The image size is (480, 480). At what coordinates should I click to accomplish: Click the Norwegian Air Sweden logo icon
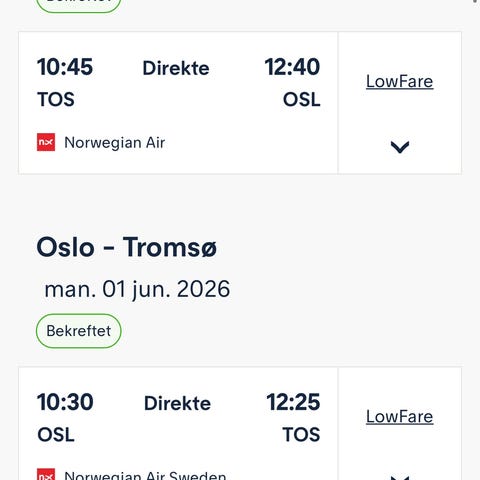[x=46, y=474]
